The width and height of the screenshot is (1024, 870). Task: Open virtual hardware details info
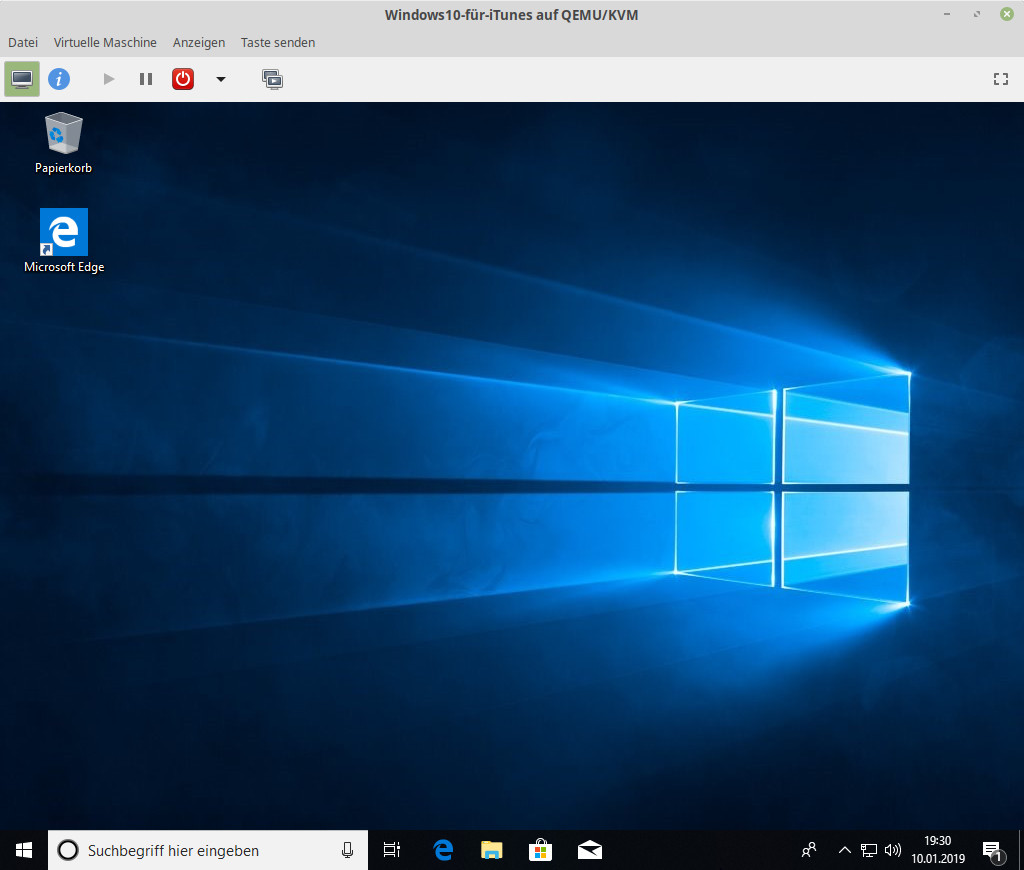(59, 79)
